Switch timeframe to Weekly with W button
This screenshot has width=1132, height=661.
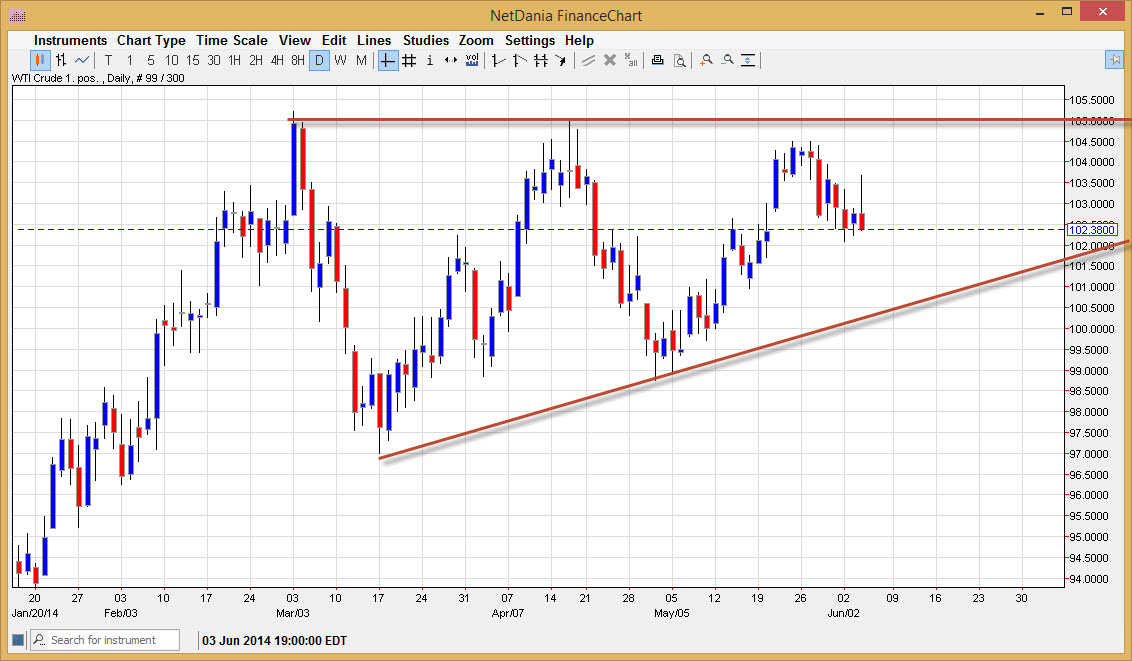pos(340,60)
